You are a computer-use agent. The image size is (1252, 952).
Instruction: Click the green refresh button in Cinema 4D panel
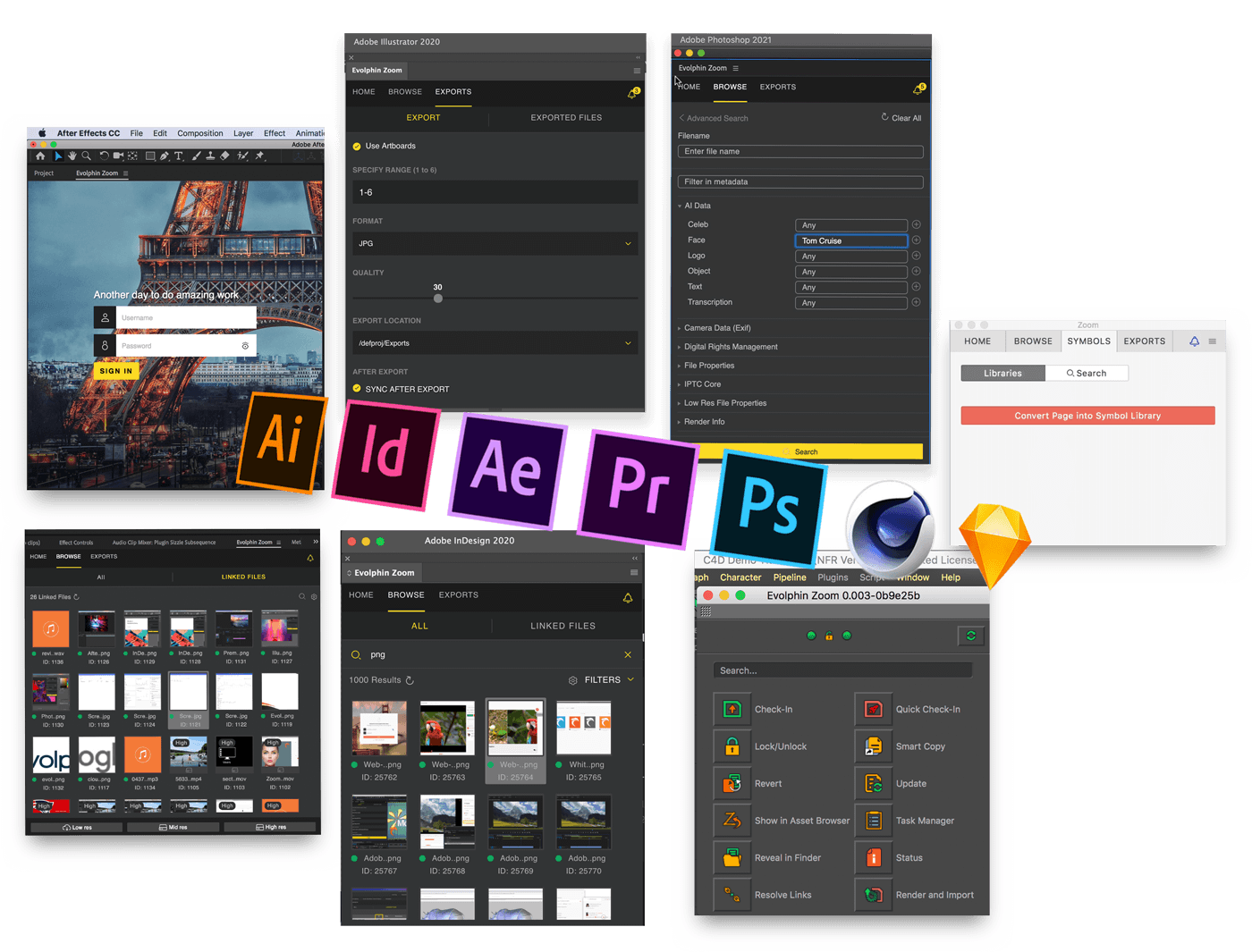pos(970,636)
